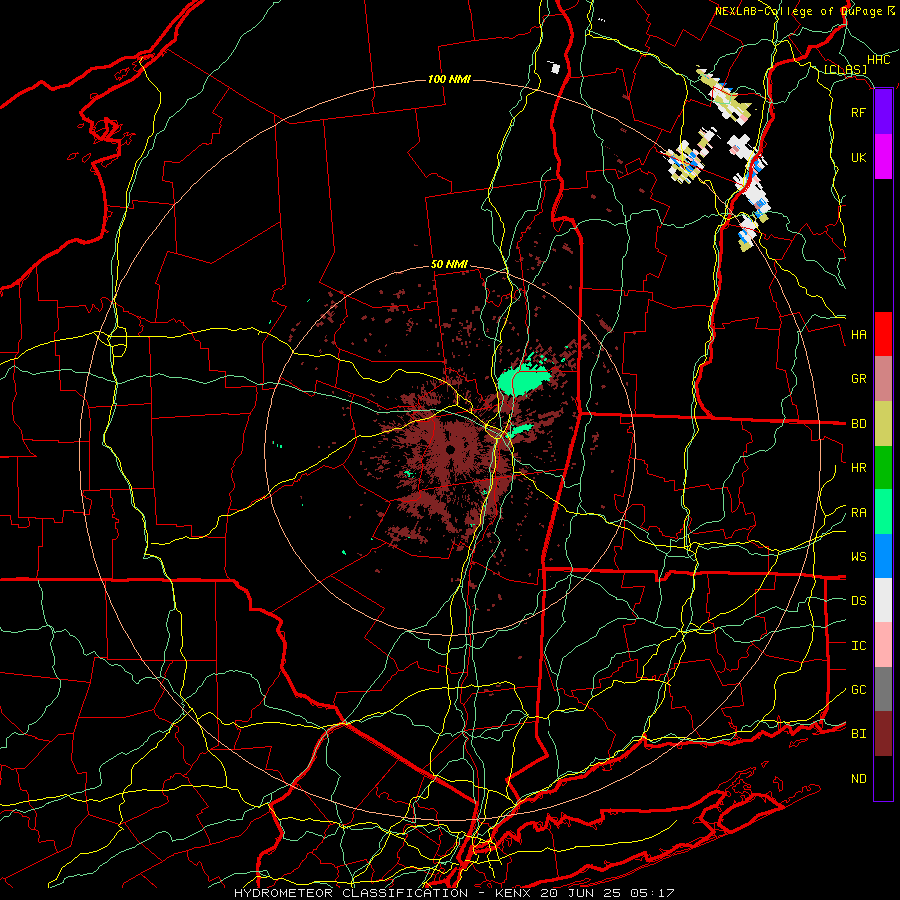The image size is (900, 900).
Task: Click the RF purple legend swatch
Action: [883, 112]
